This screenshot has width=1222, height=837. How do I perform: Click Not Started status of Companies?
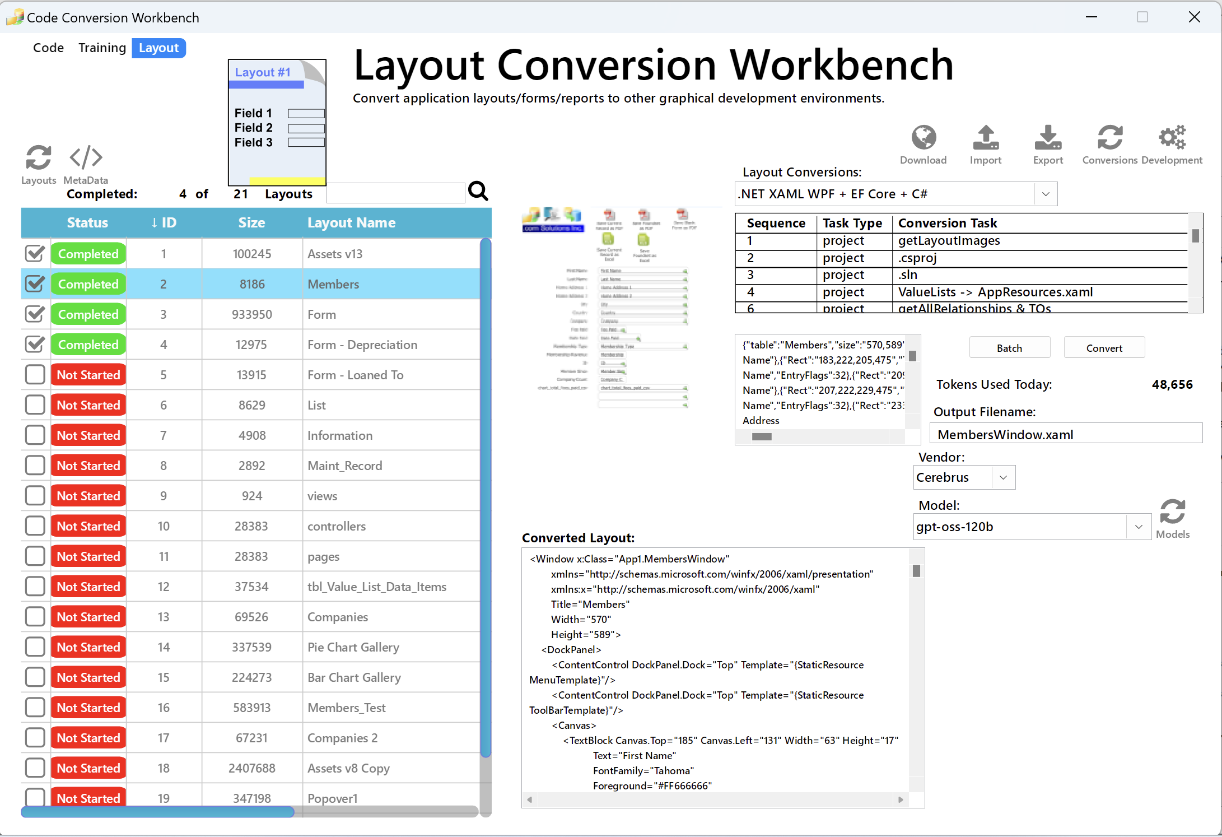(x=88, y=617)
